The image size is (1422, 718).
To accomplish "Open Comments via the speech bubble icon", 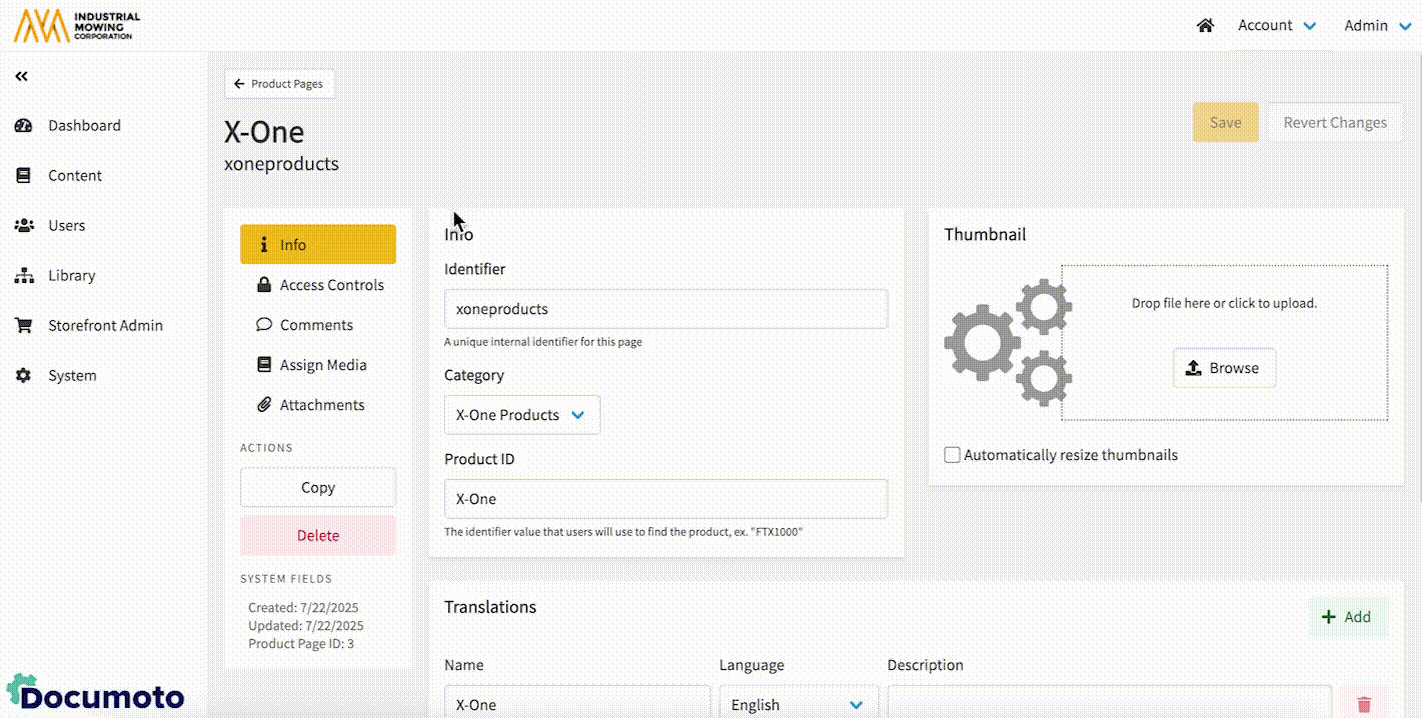I will [263, 324].
